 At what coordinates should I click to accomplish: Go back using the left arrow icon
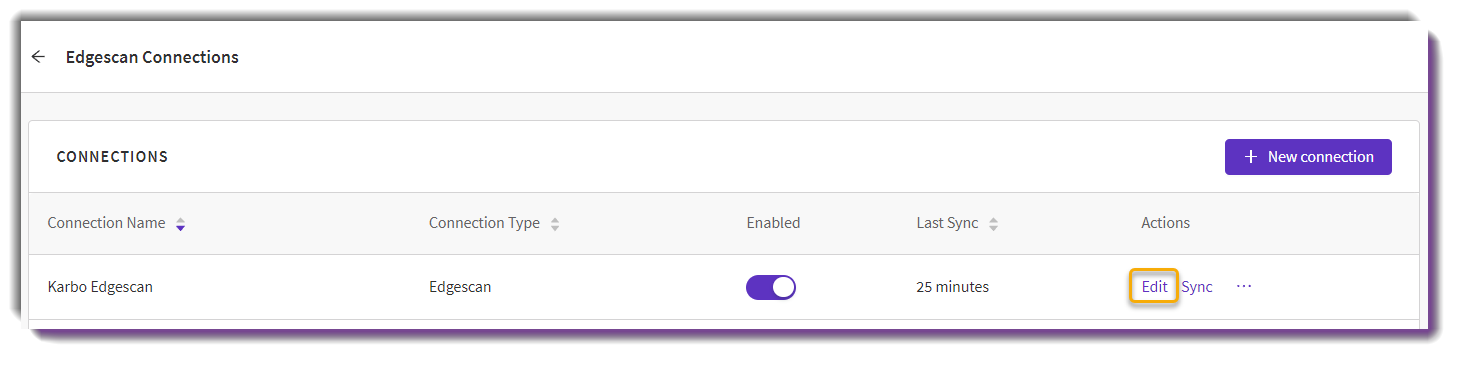point(38,57)
